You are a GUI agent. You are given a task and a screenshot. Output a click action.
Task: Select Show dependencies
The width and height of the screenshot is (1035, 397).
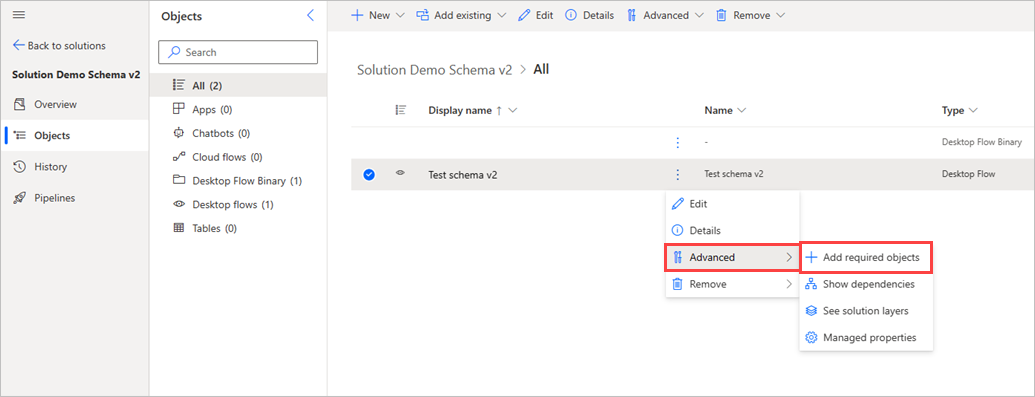point(865,284)
